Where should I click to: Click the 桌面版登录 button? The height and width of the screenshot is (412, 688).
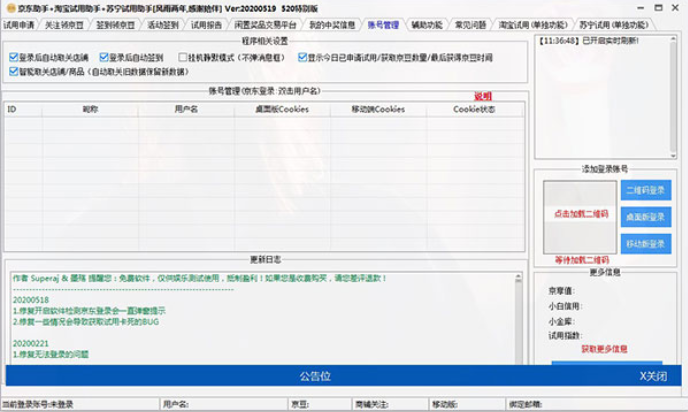click(645, 217)
